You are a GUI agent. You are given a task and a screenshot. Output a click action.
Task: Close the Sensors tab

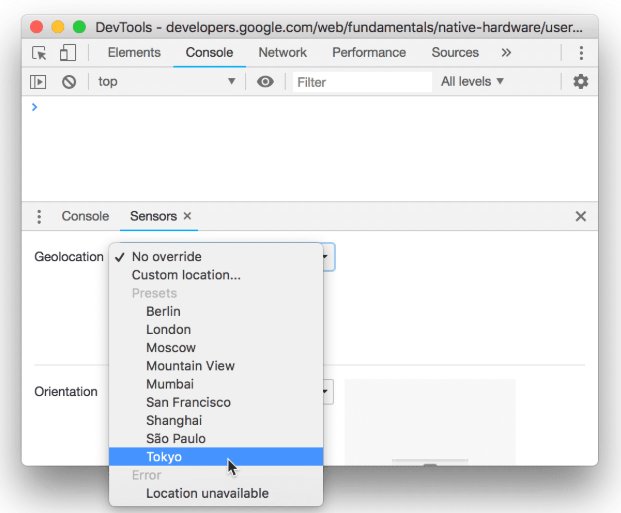(187, 216)
